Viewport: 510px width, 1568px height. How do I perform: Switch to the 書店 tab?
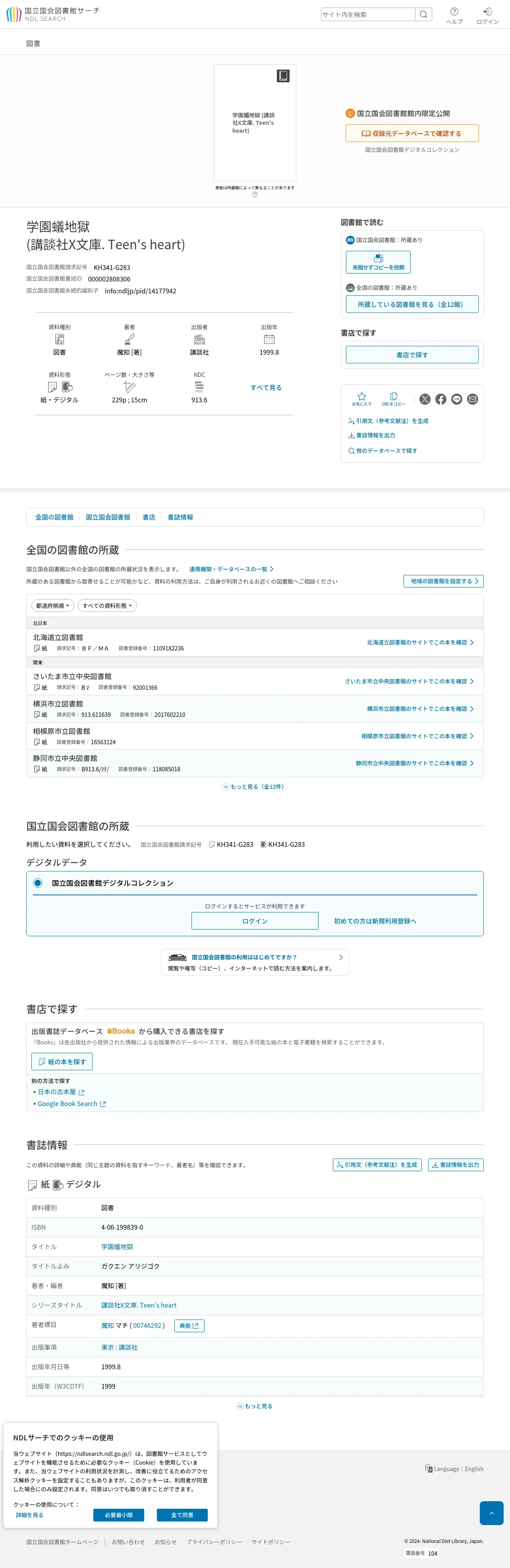coord(149,517)
